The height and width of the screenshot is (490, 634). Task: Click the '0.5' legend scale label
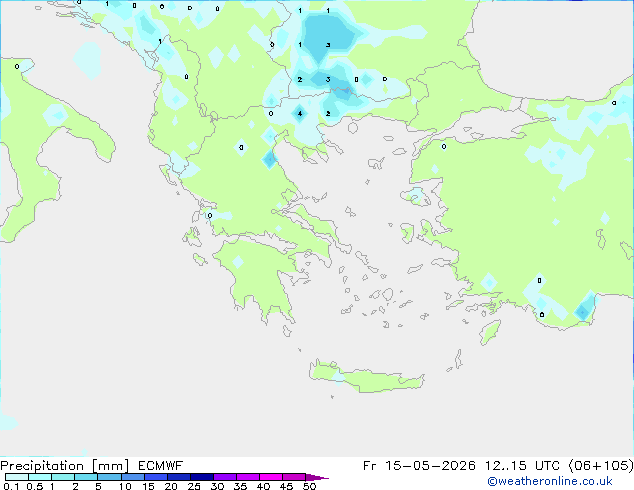coord(34,486)
